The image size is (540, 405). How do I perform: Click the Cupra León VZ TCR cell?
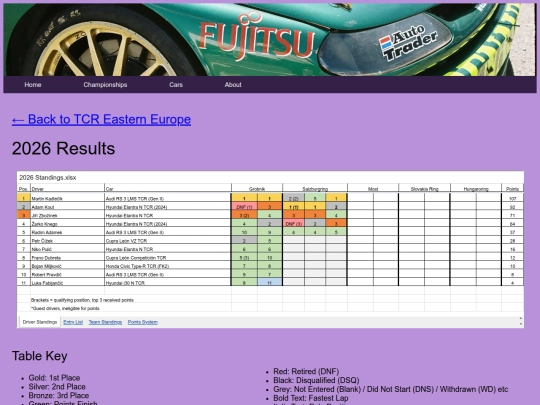[x=168, y=241]
